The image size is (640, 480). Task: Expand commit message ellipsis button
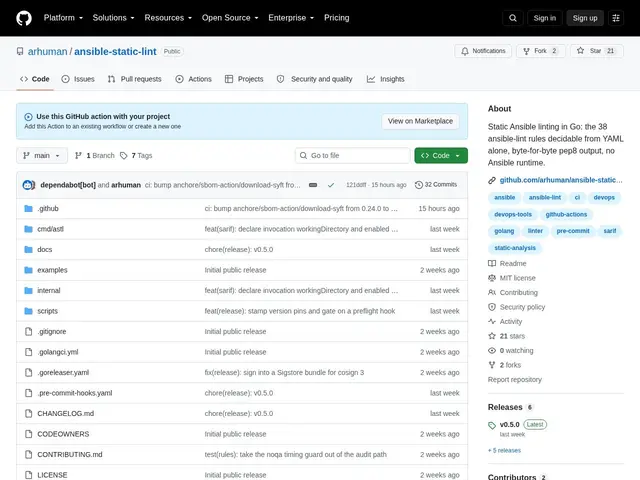pyautogui.click(x=313, y=185)
